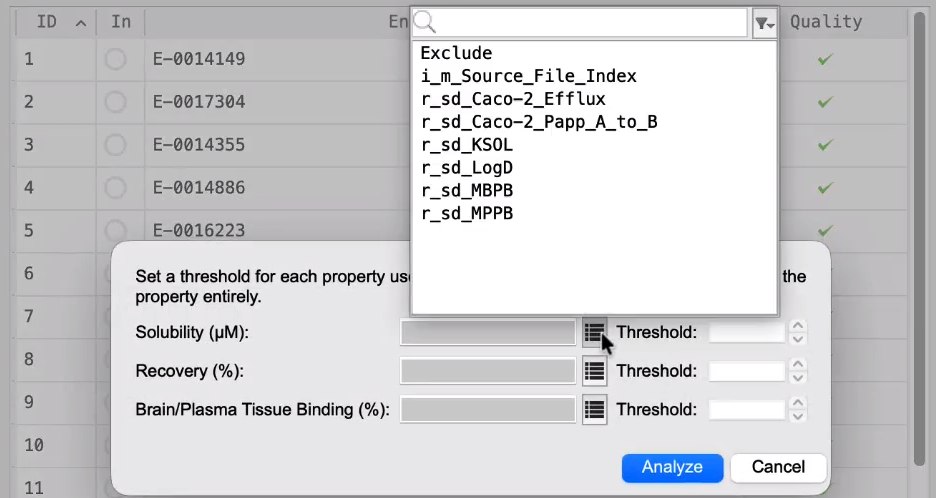Click the Analyze button

pos(672,468)
